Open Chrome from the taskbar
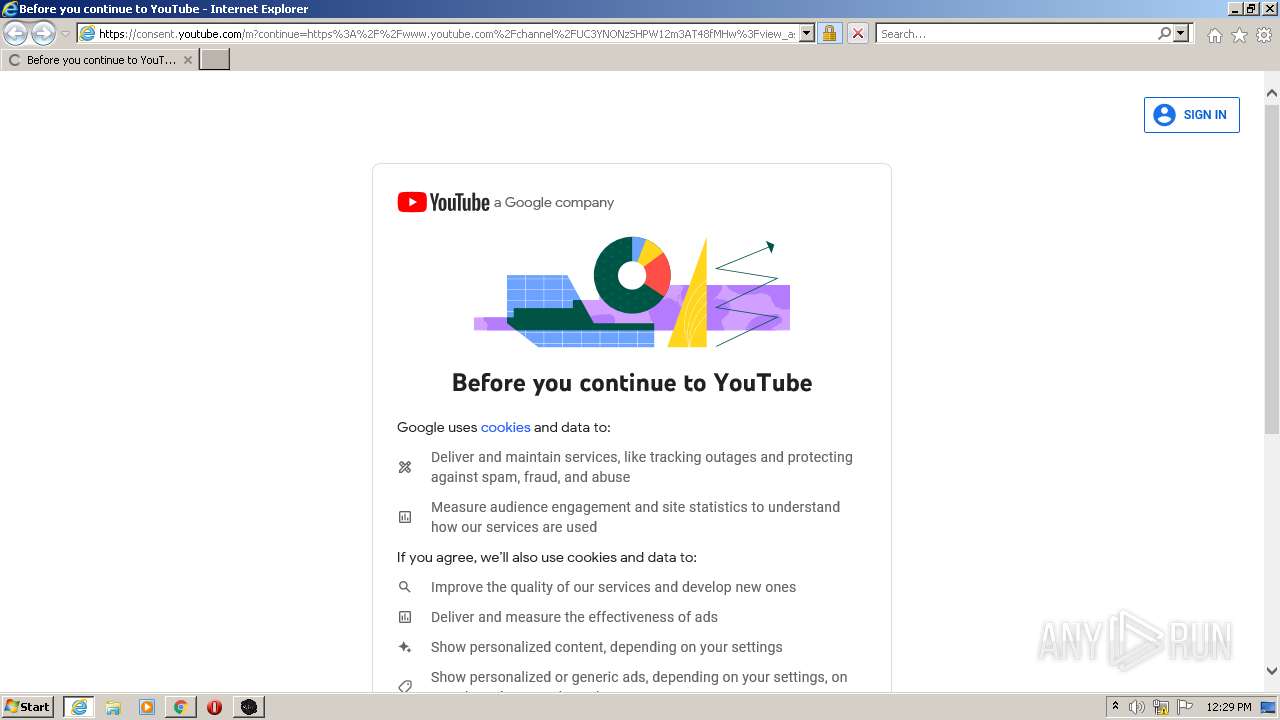Image resolution: width=1280 pixels, height=720 pixels. tap(181, 707)
